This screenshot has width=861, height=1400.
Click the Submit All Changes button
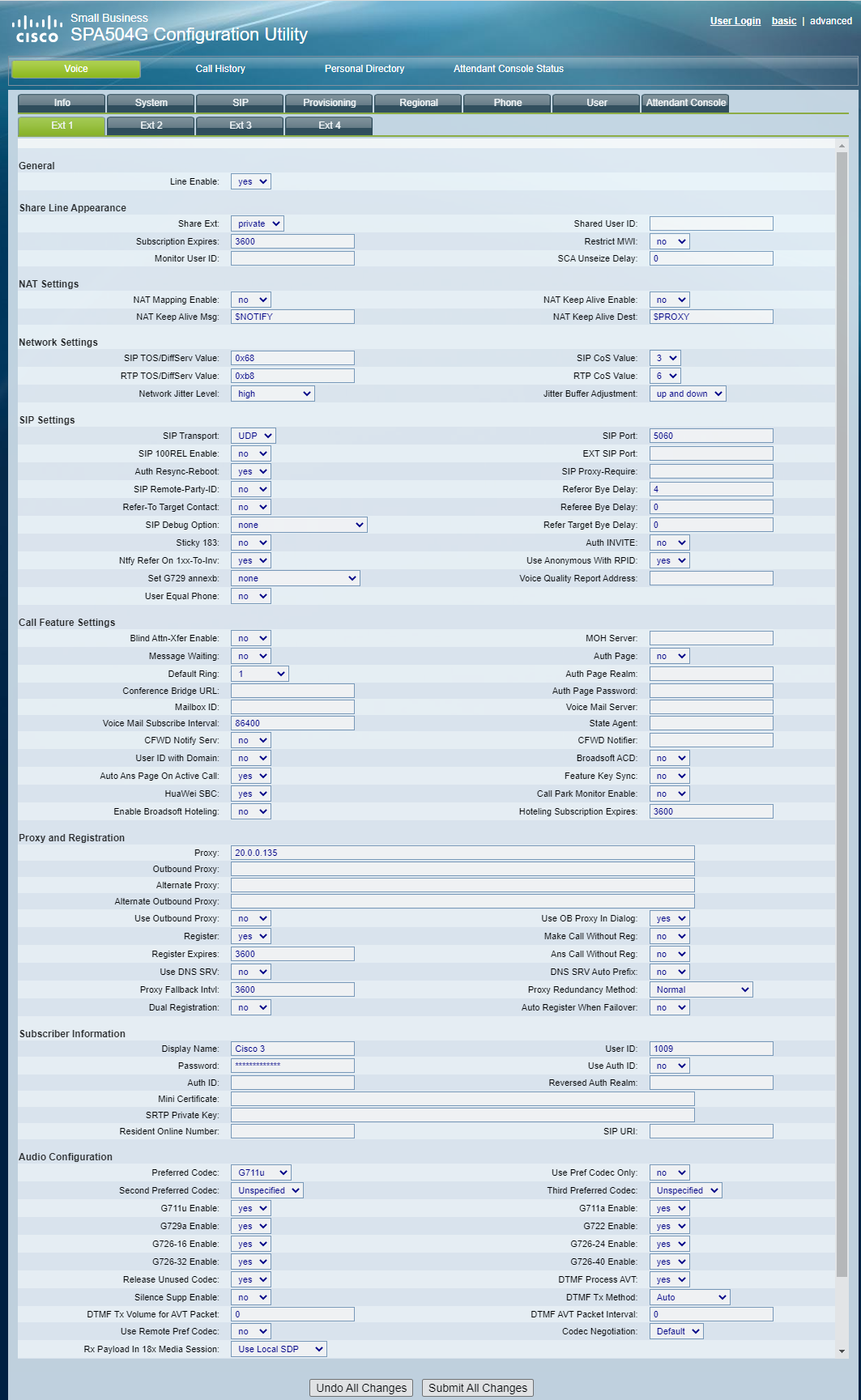(478, 1388)
